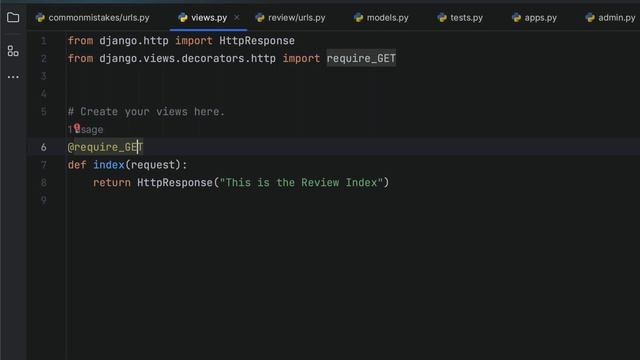Click line number 6 in gutter
This screenshot has height=360, width=640.
click(x=44, y=147)
